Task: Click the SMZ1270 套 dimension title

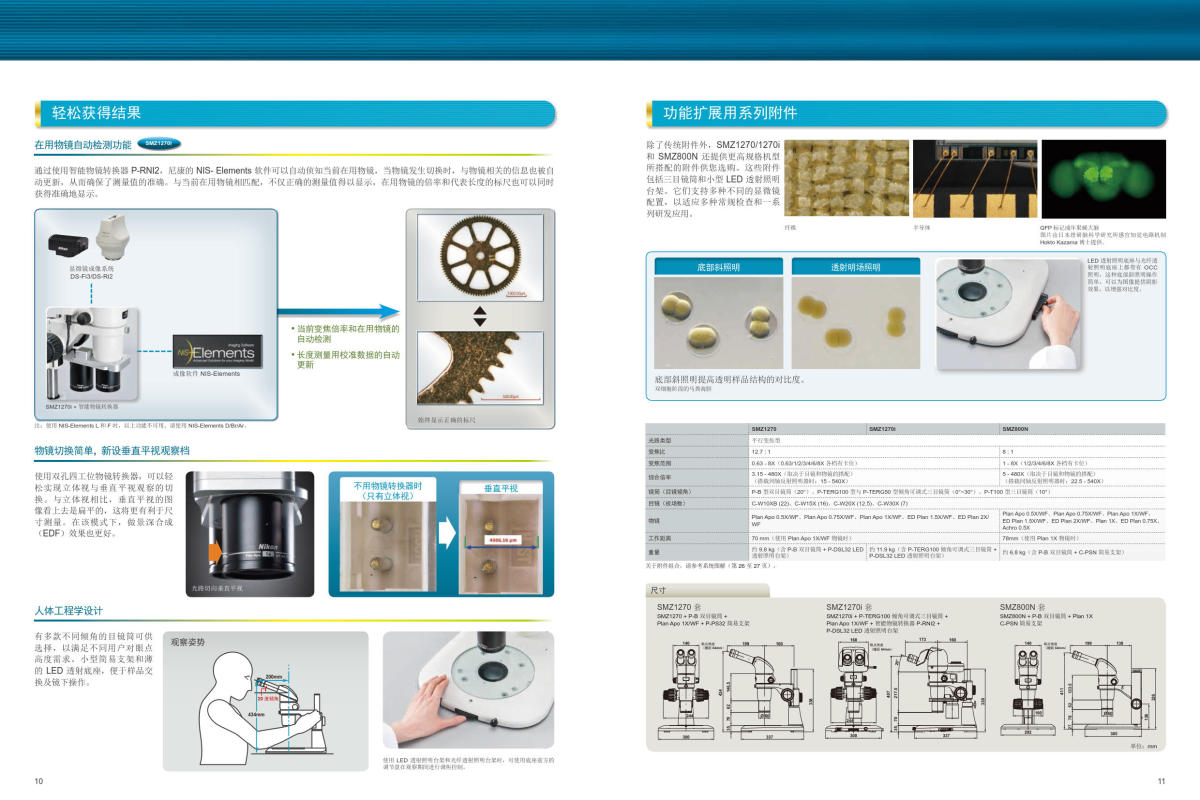Action: [681, 606]
